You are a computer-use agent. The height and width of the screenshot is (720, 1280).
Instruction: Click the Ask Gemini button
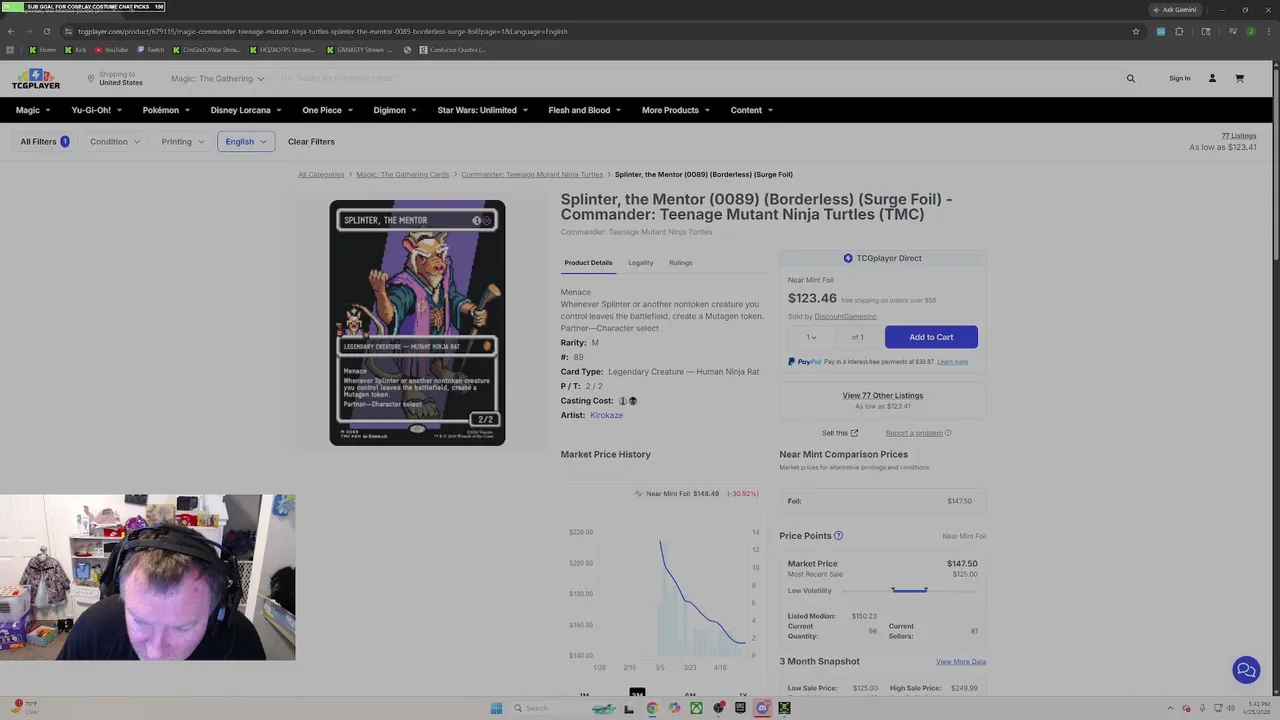1174,9
